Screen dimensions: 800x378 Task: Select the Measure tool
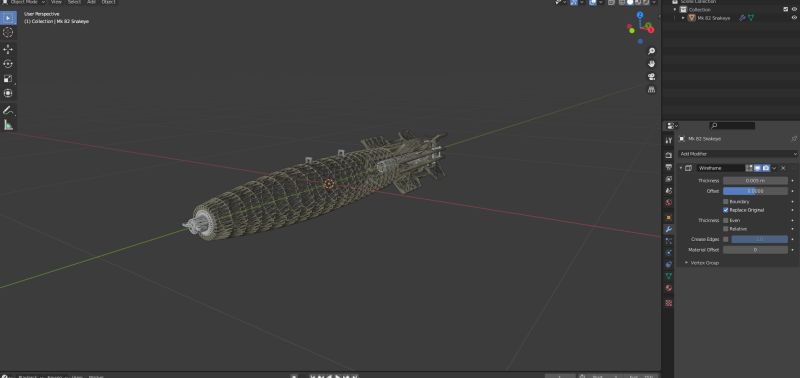tap(8, 125)
